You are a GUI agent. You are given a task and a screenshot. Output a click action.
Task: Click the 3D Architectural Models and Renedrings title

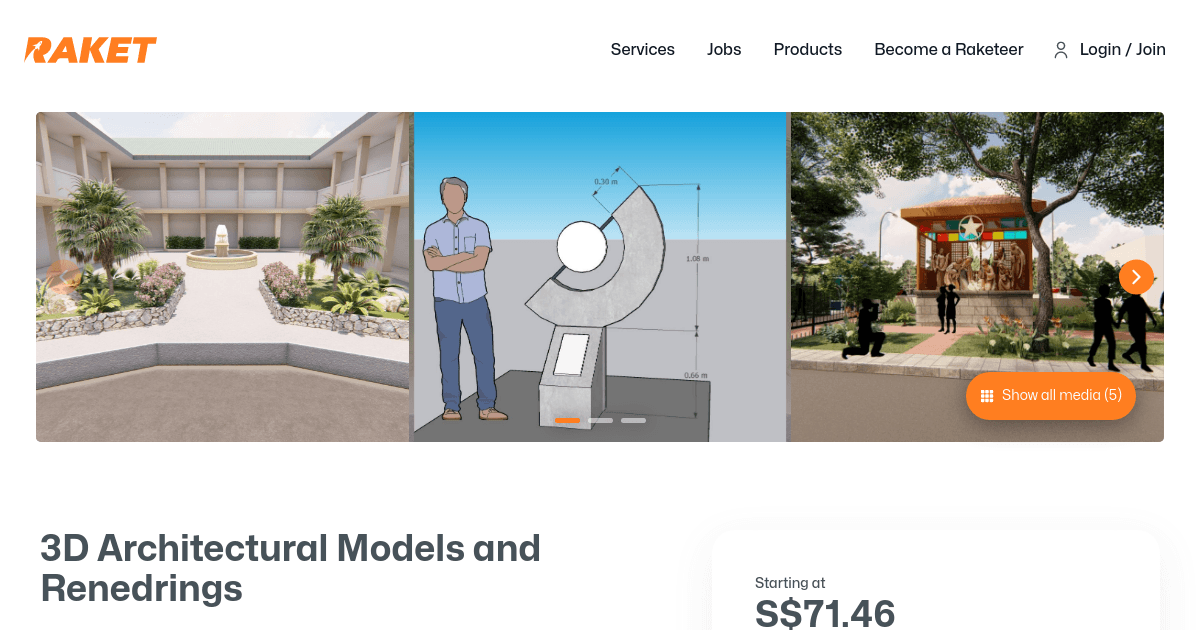[x=291, y=568]
